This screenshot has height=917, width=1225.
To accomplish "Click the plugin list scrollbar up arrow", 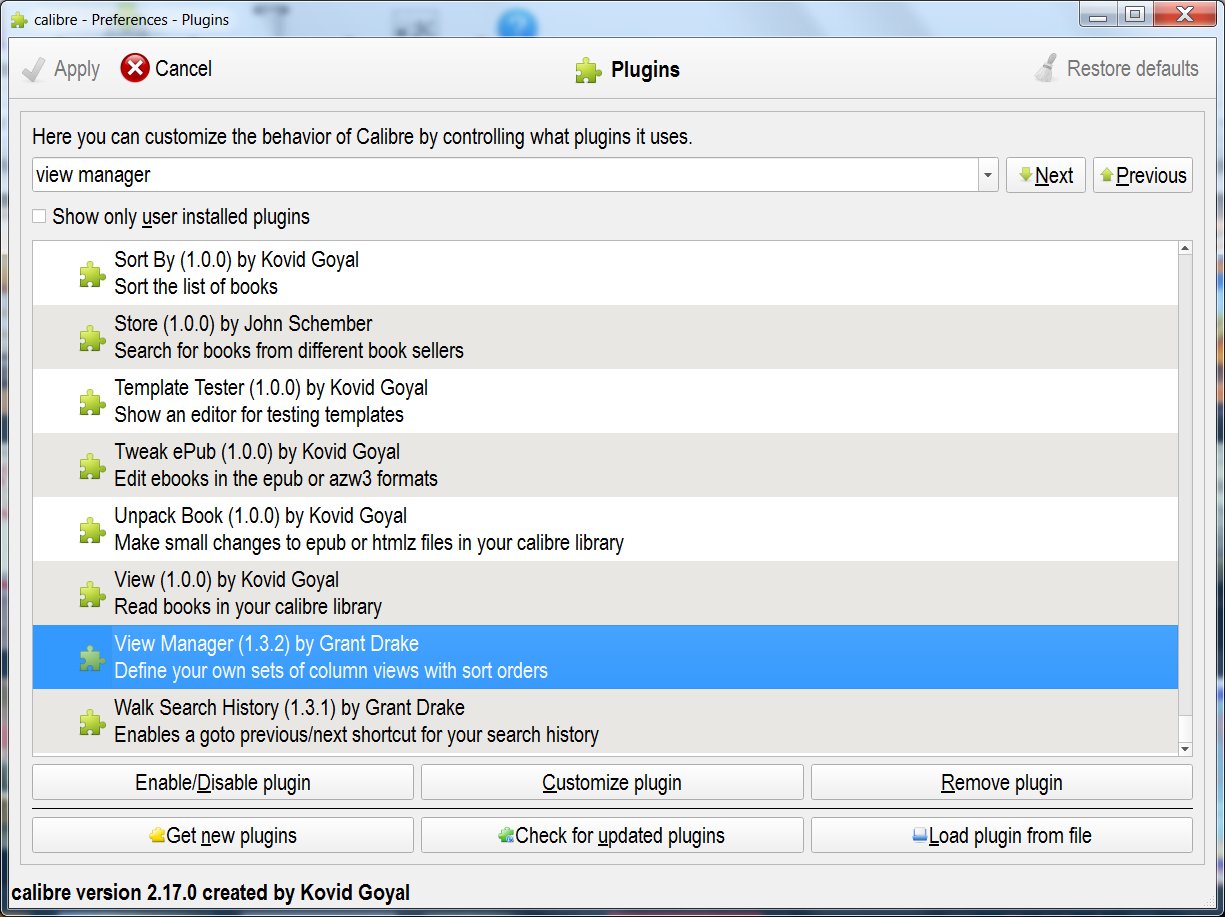I will pyautogui.click(x=1186, y=248).
